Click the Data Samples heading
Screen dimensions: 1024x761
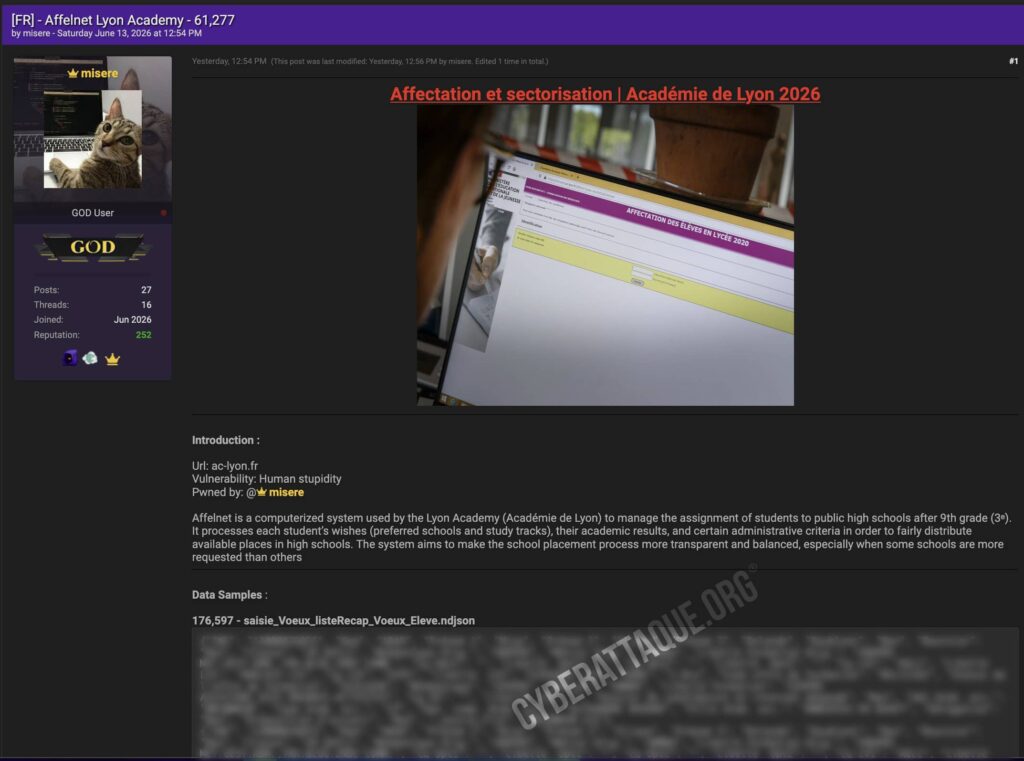coord(229,595)
